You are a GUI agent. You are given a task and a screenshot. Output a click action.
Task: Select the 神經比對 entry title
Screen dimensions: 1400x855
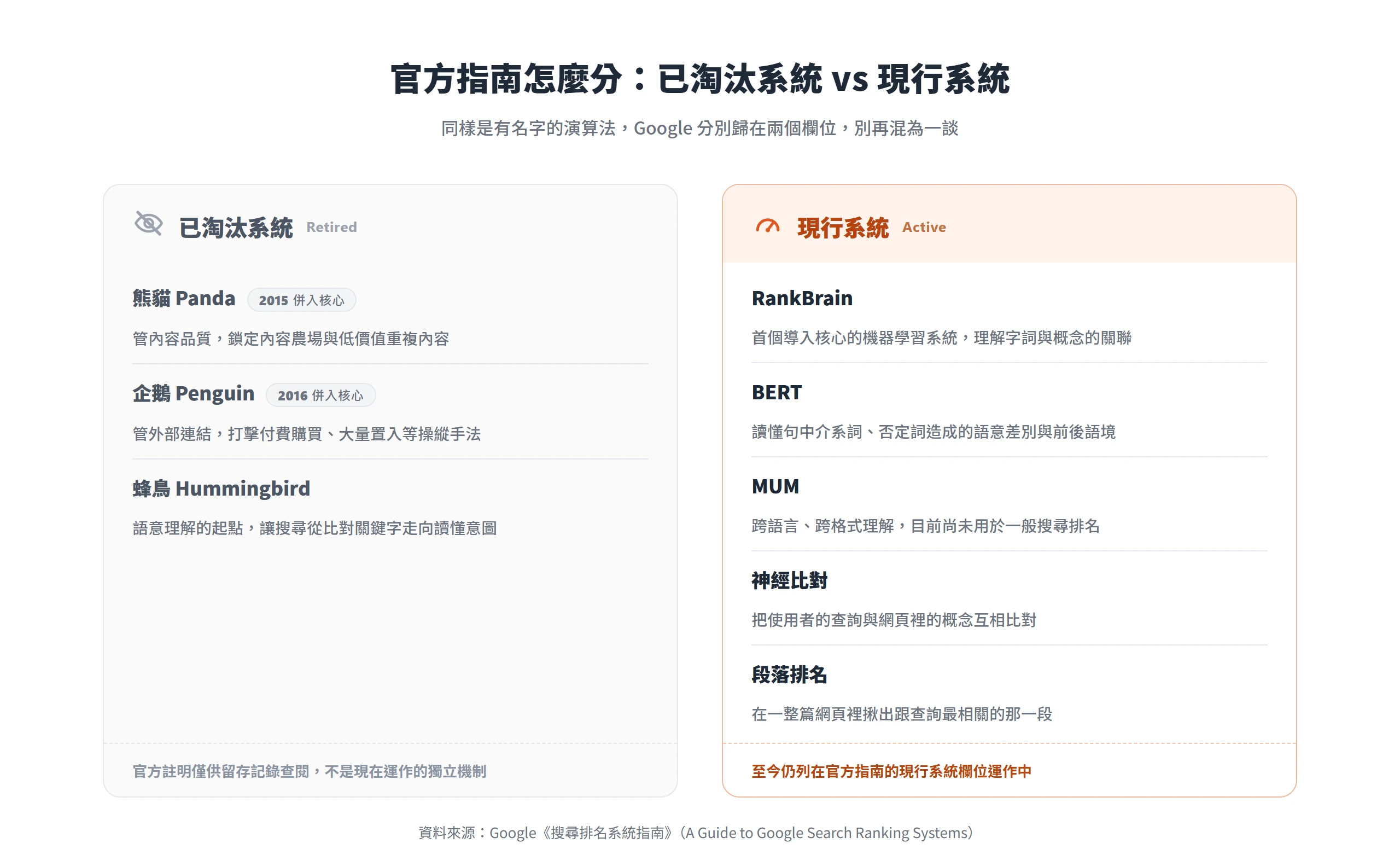coord(790,580)
